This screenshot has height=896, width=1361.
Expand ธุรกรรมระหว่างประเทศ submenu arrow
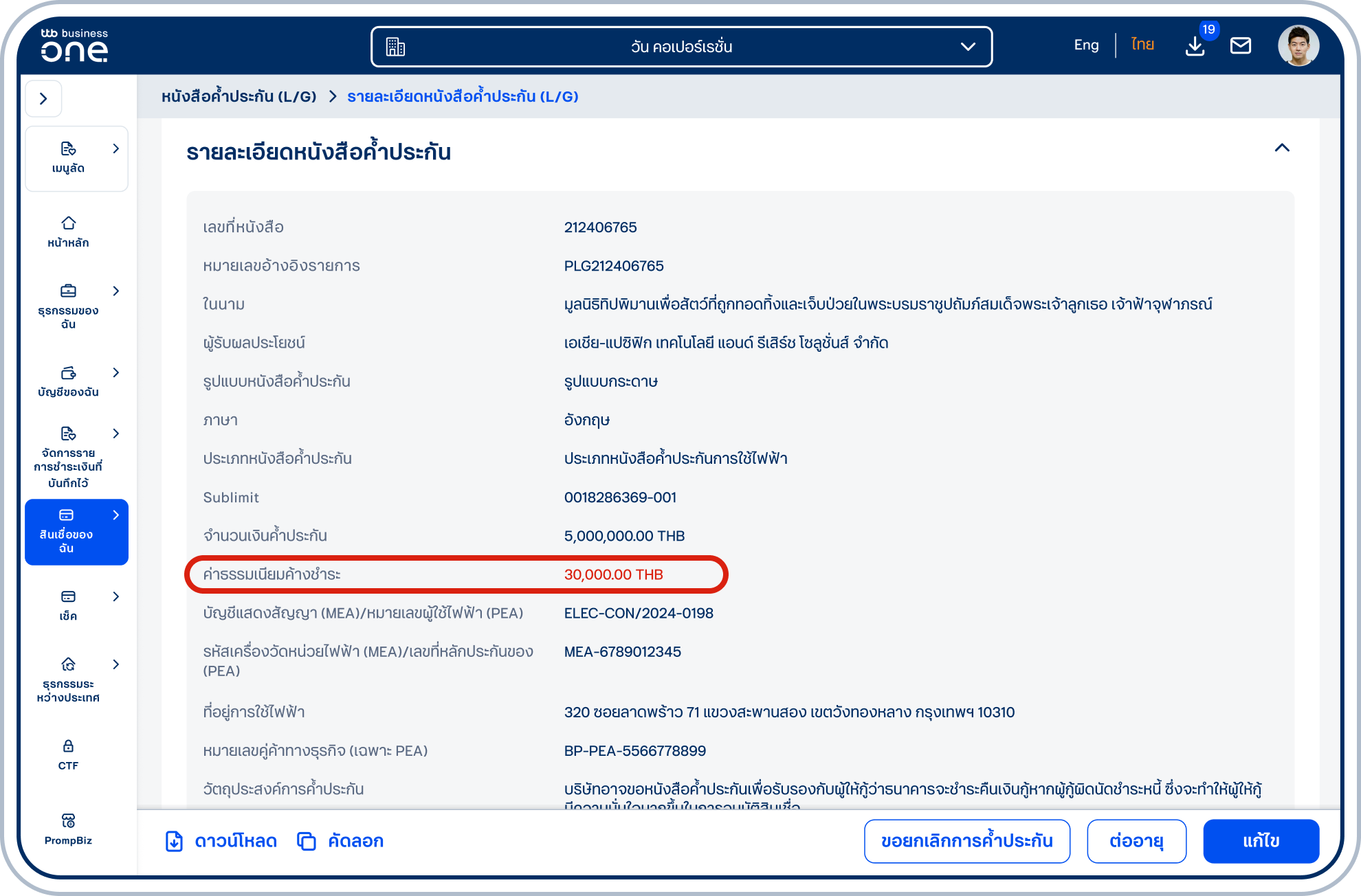[115, 664]
